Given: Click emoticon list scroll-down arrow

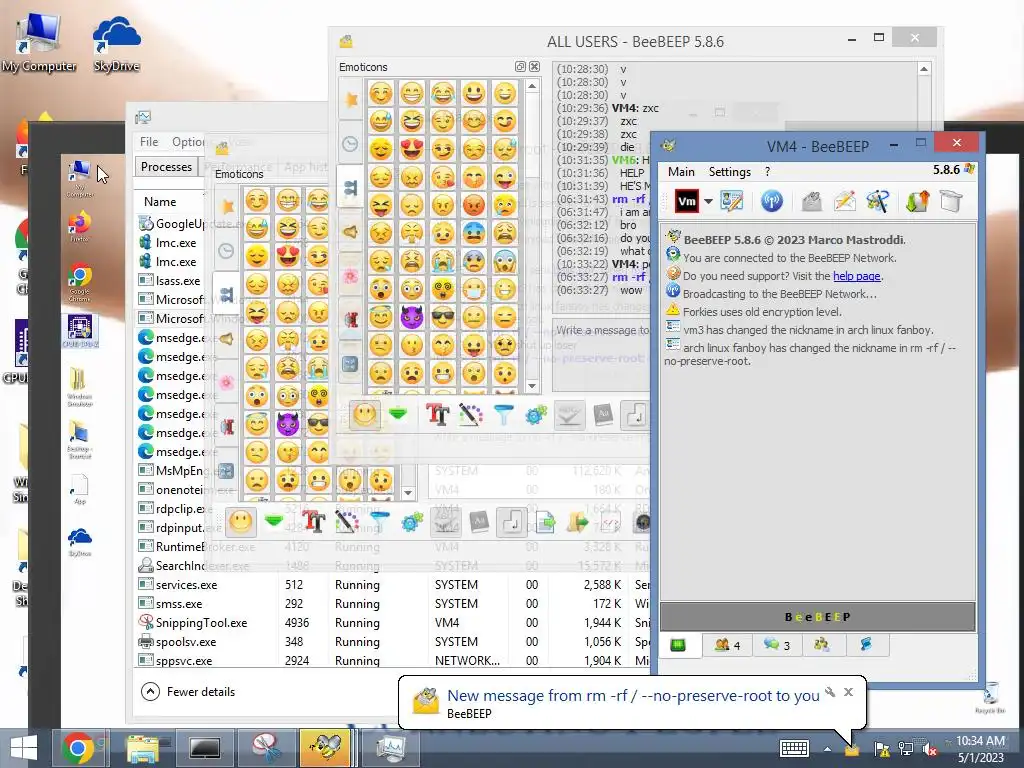Looking at the screenshot, I should point(532,387).
